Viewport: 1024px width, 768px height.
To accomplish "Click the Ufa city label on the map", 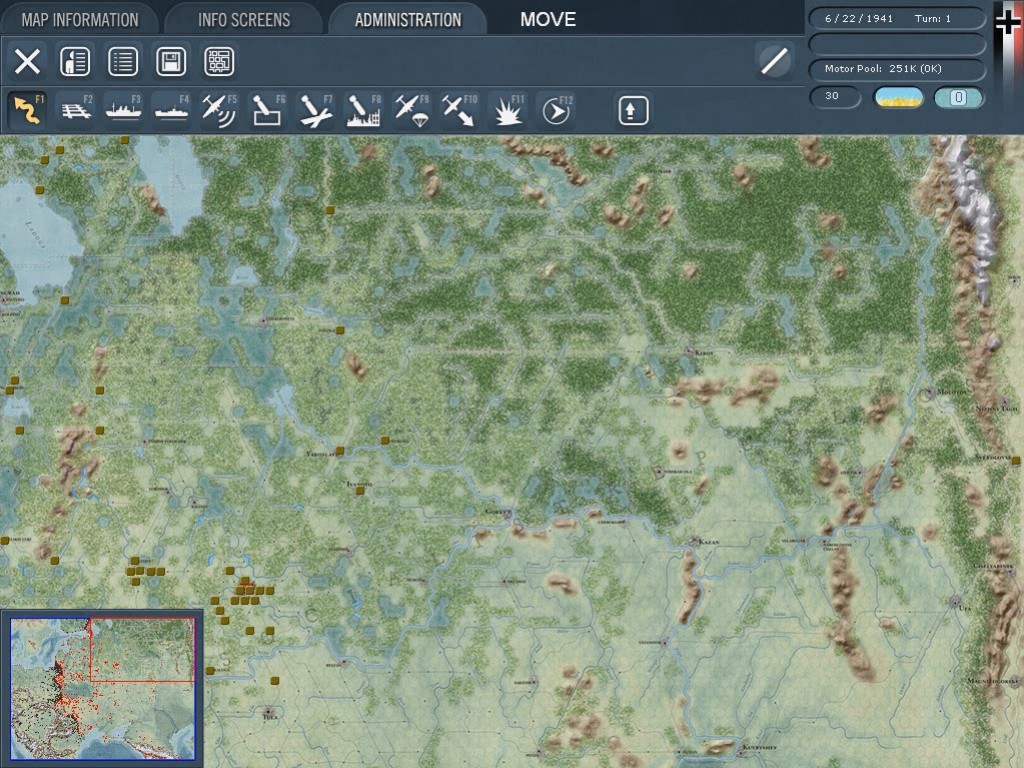I will tap(965, 608).
